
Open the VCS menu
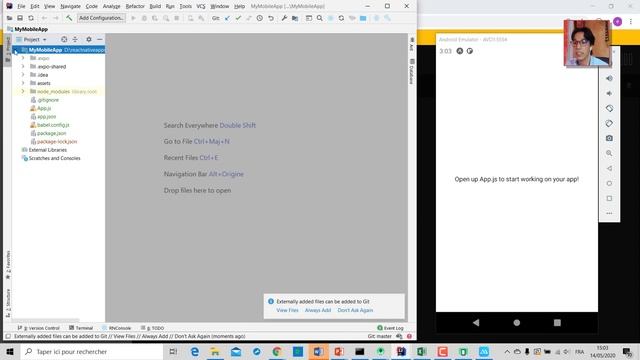coord(201,7)
